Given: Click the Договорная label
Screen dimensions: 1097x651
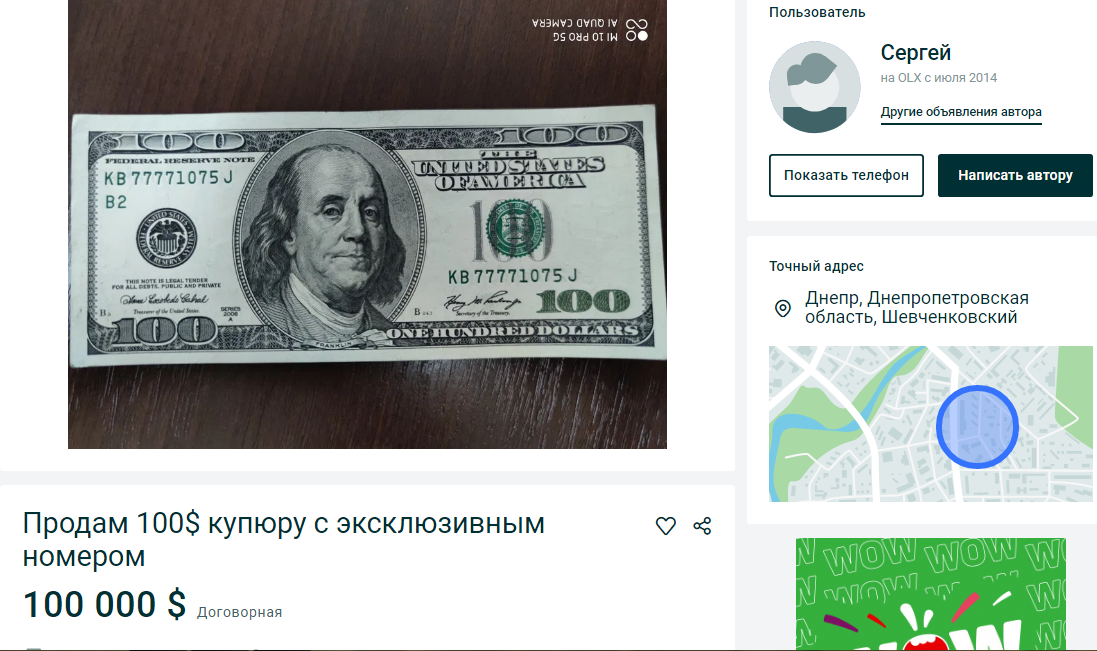Looking at the screenshot, I should coord(239,613).
